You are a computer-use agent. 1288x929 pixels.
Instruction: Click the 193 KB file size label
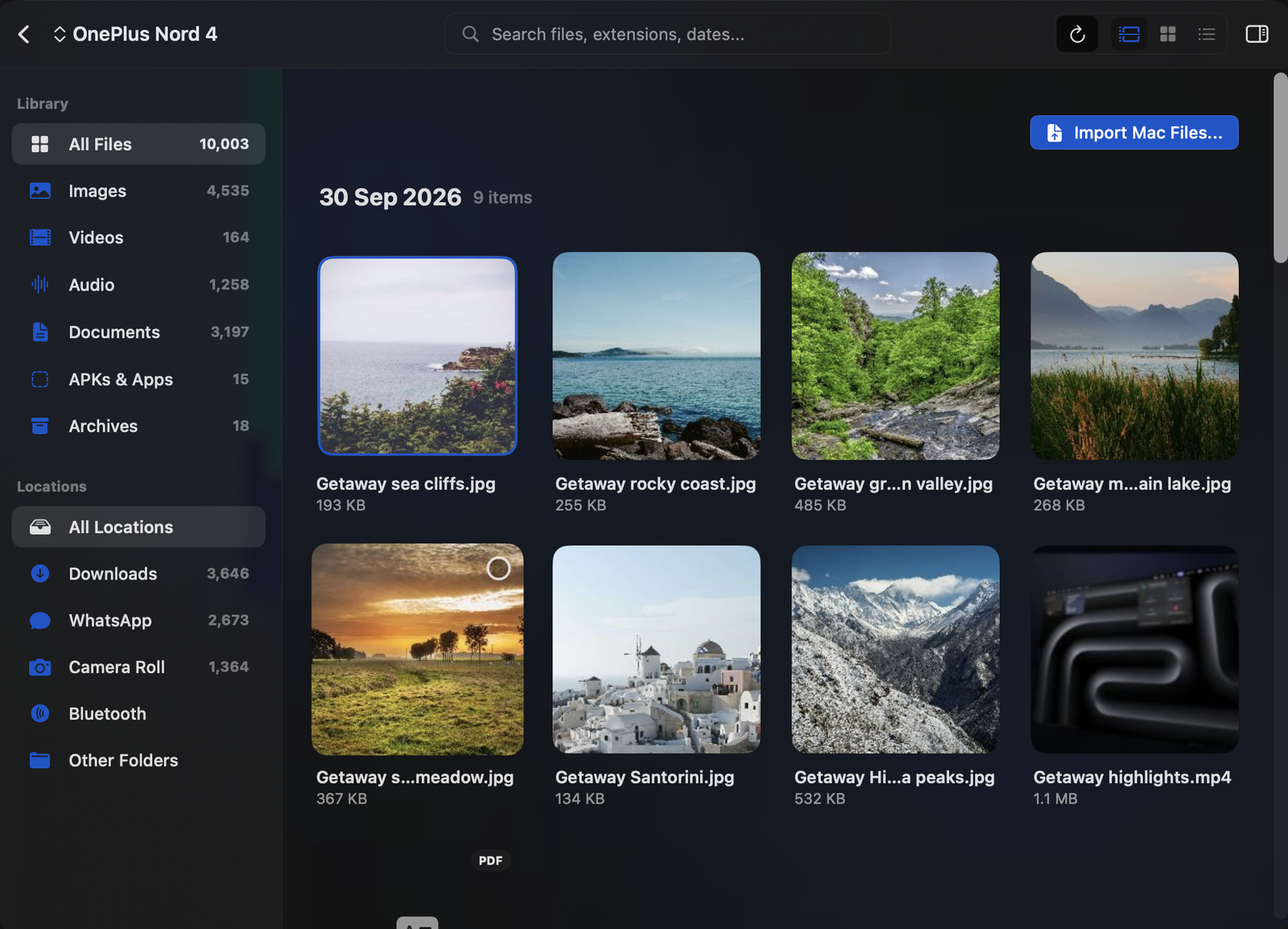(341, 506)
